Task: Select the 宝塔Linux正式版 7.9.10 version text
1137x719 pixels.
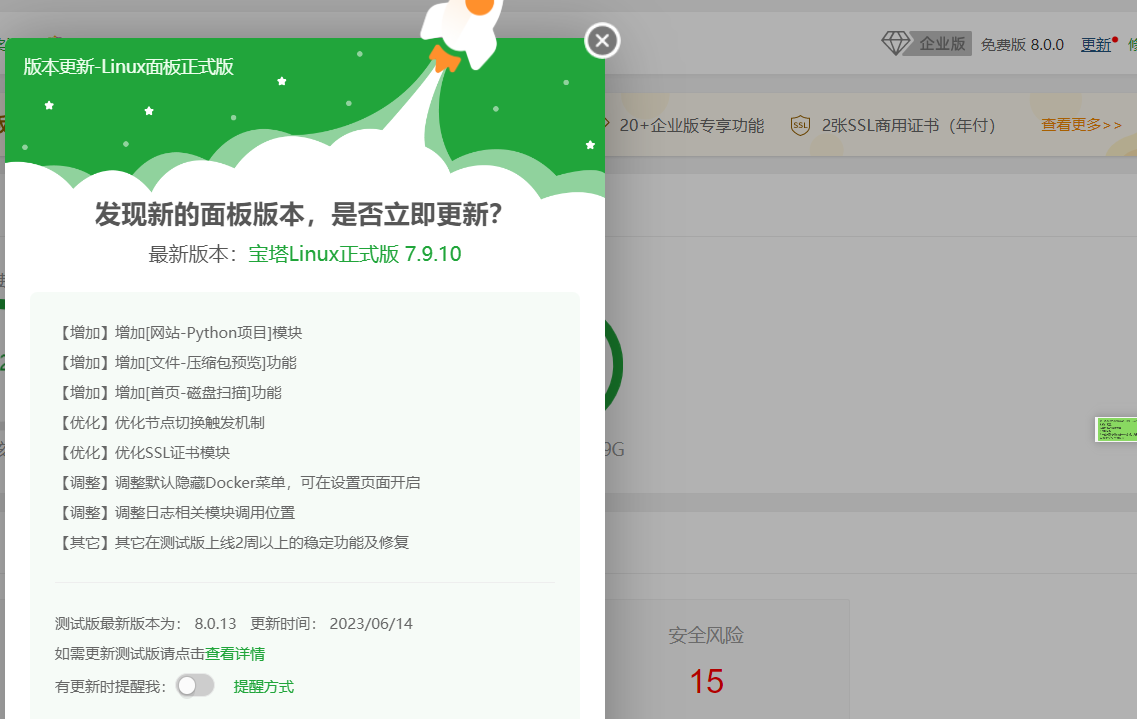Action: pos(355,254)
